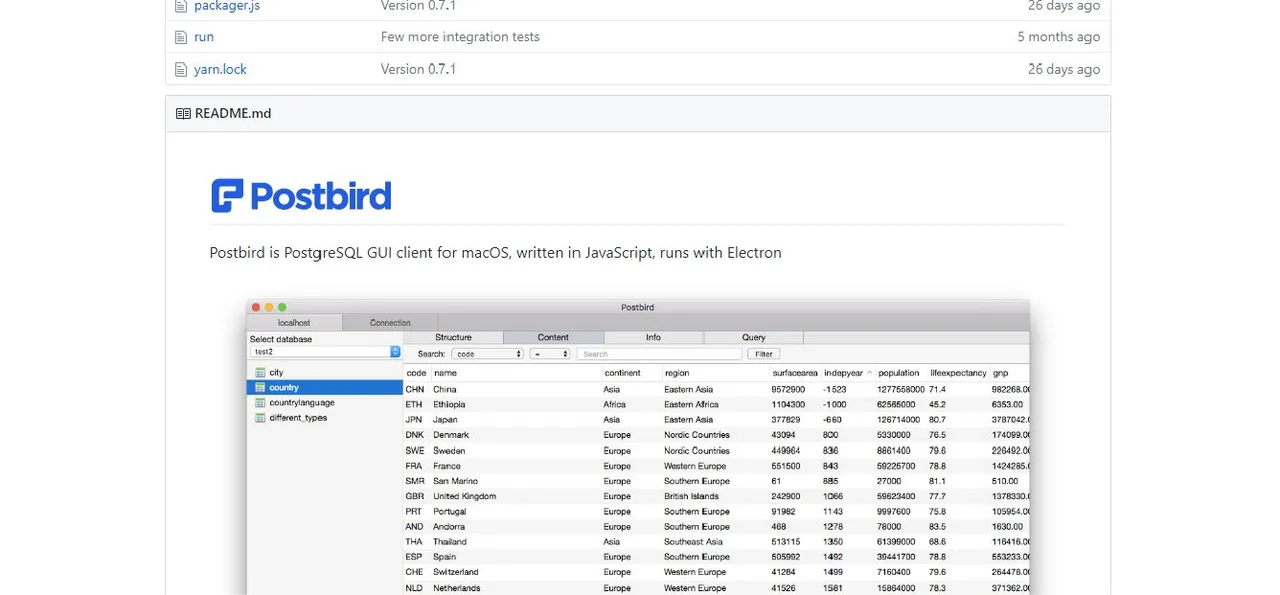
Task: Open the 'code' search column dropdown
Action: (487, 354)
